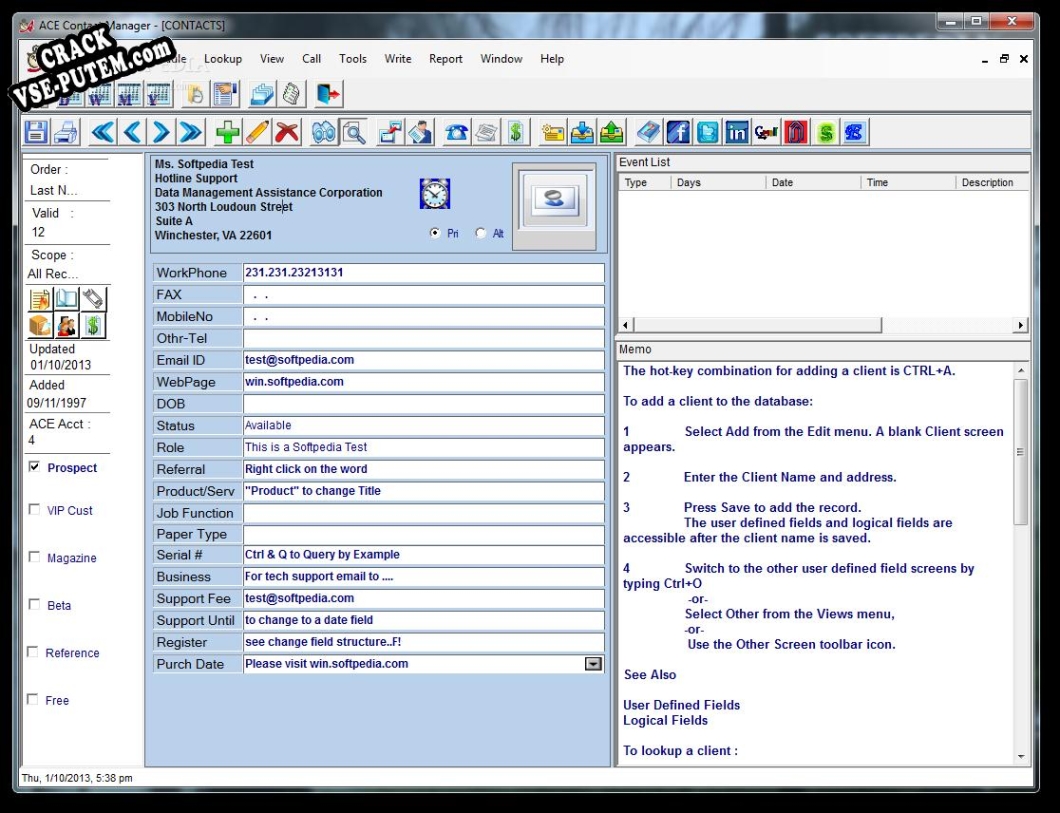Image resolution: width=1060 pixels, height=813 pixels.
Task: Click the people group icon in sidebar
Action: (x=66, y=326)
